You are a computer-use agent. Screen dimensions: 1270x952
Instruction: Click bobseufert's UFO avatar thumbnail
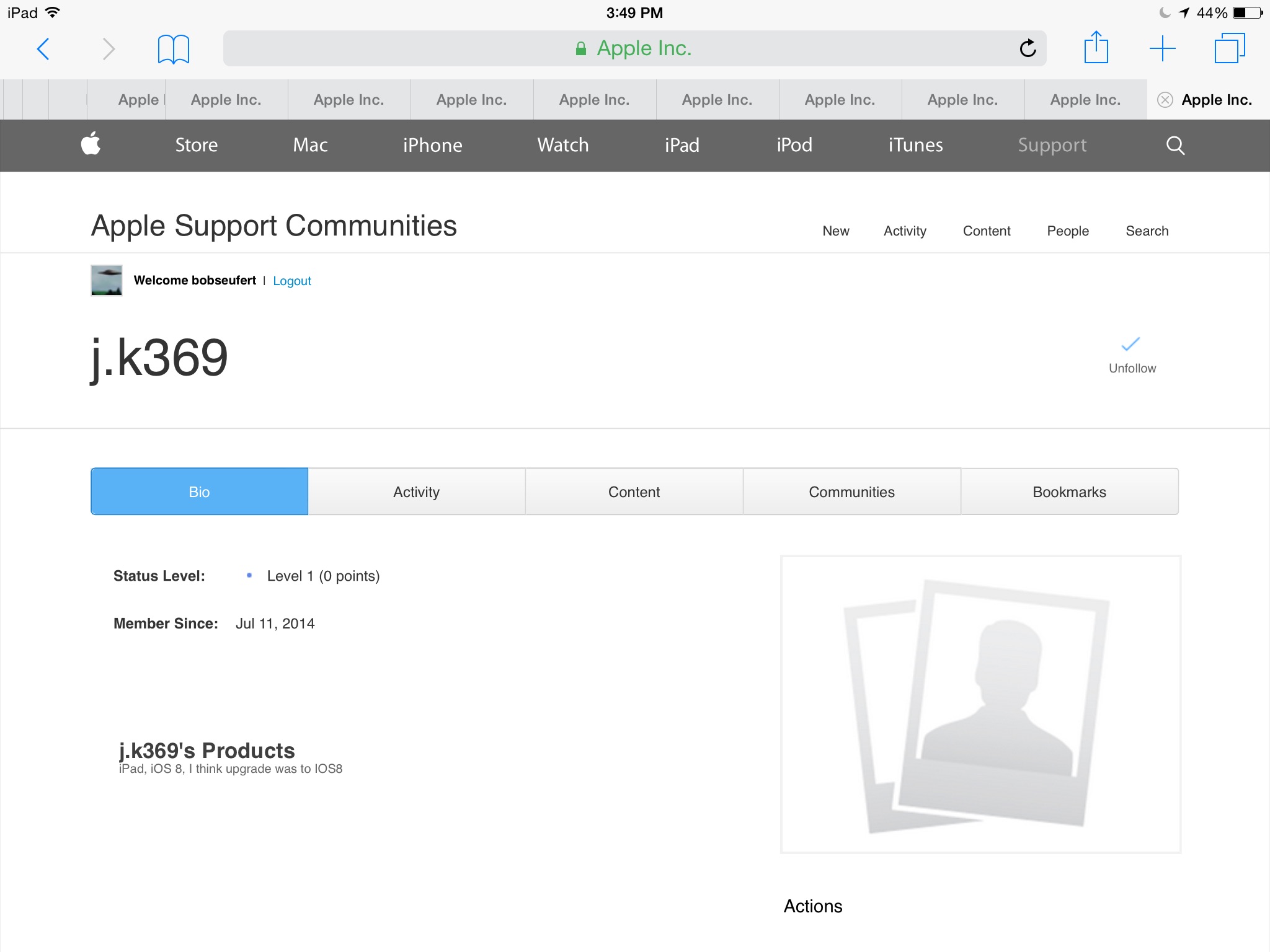[107, 280]
